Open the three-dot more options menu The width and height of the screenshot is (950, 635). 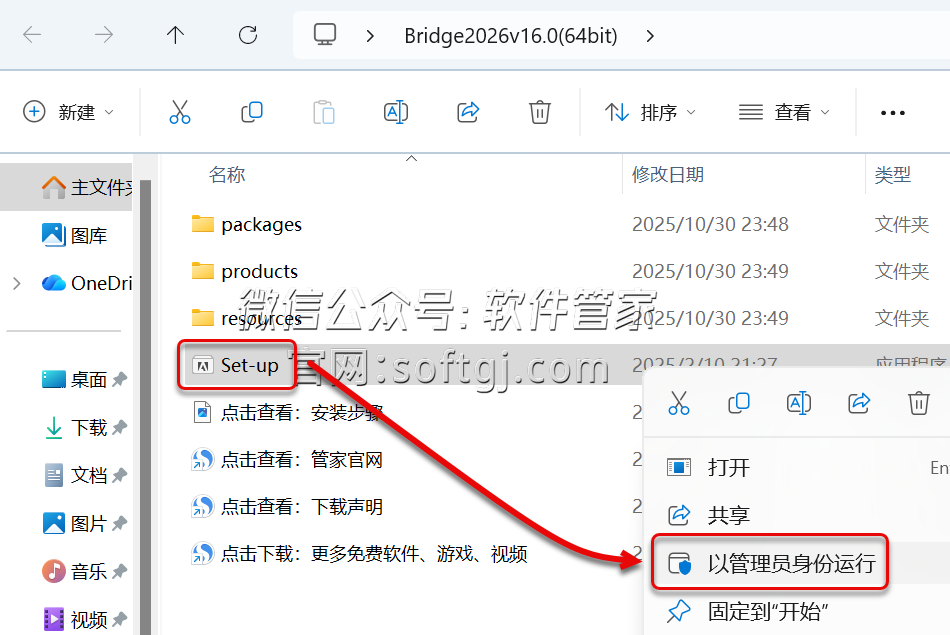(892, 113)
